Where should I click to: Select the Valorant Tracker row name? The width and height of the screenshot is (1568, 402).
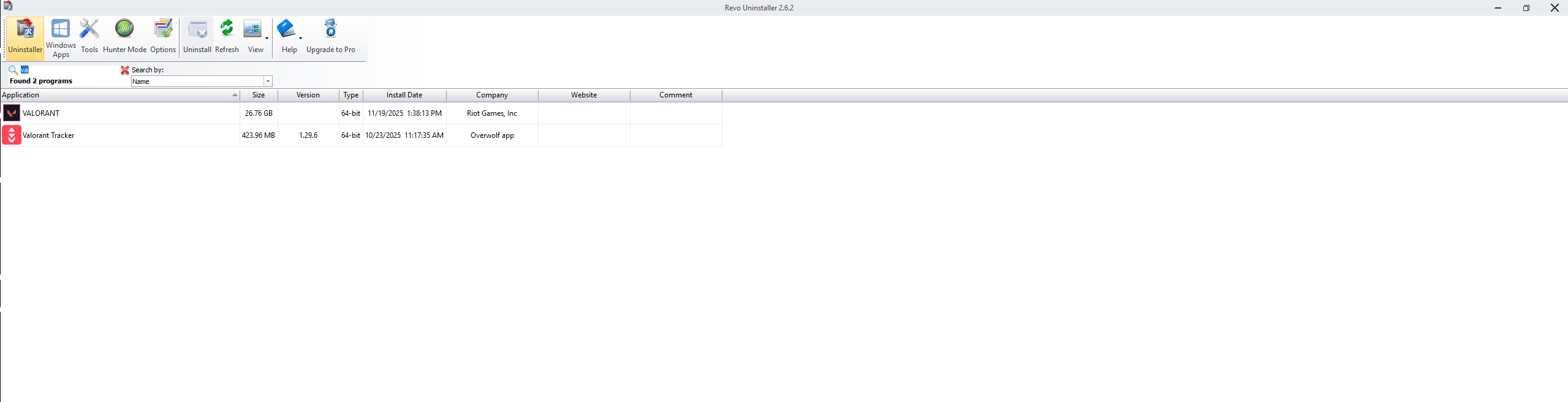pyautogui.click(x=48, y=135)
